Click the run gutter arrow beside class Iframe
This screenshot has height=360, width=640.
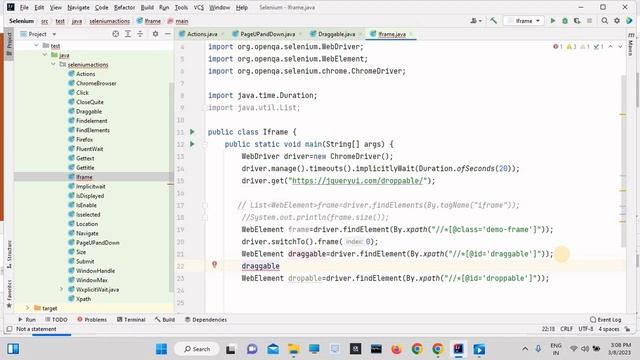(x=192, y=132)
